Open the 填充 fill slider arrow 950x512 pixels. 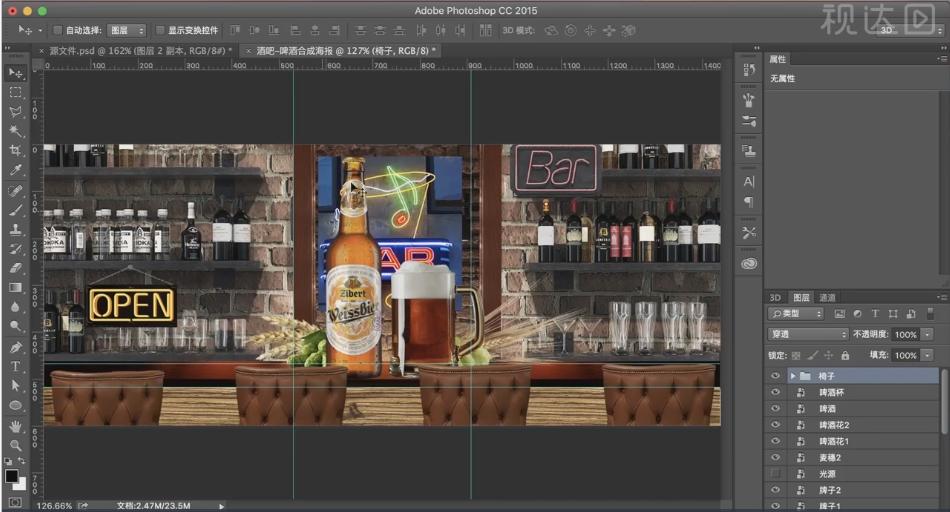point(927,355)
